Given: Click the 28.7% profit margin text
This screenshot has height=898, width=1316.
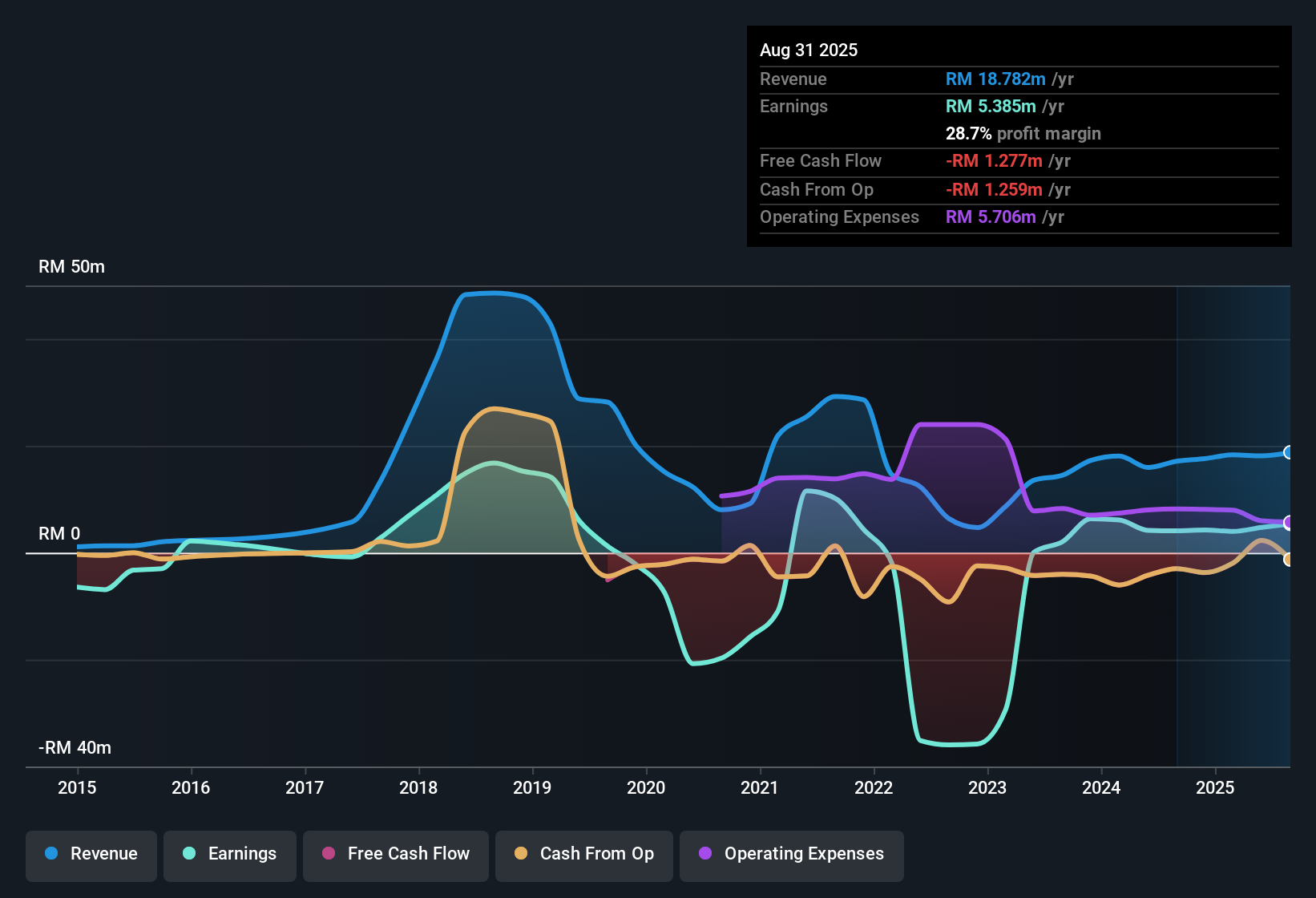Looking at the screenshot, I should [x=1023, y=133].
